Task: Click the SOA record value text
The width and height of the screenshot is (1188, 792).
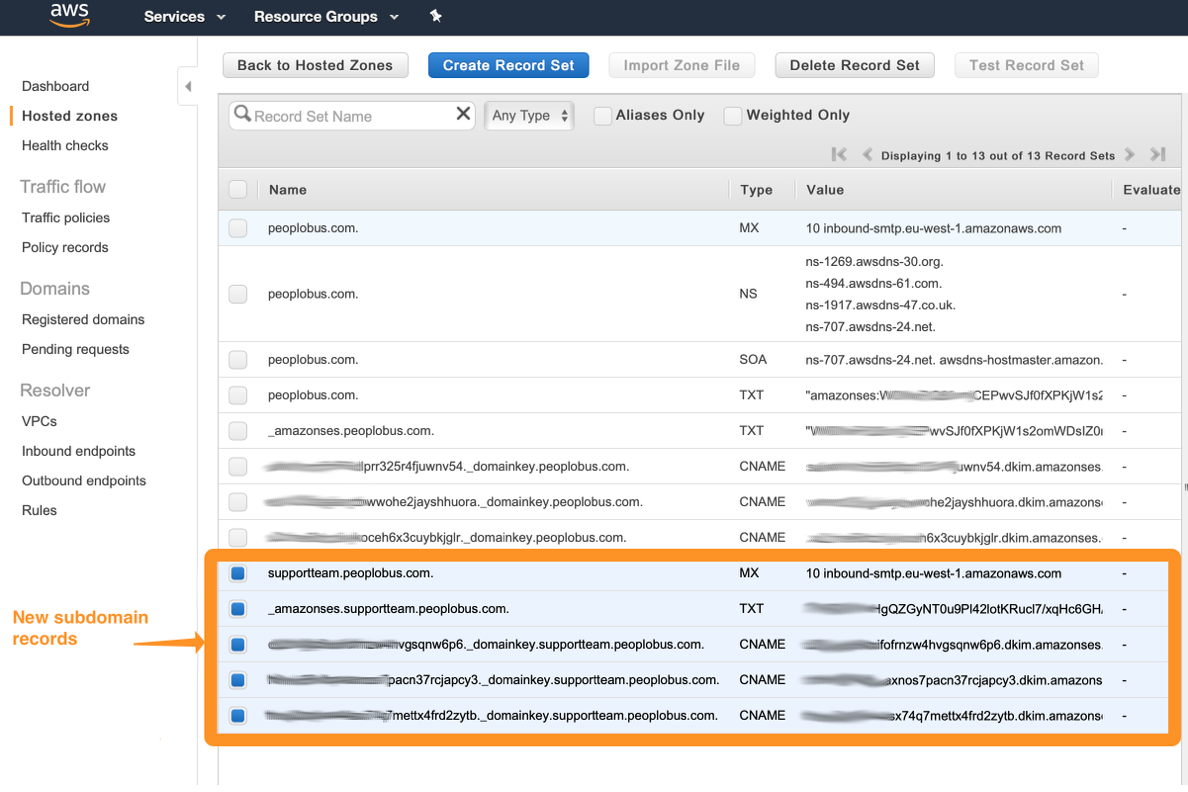Action: click(955, 359)
